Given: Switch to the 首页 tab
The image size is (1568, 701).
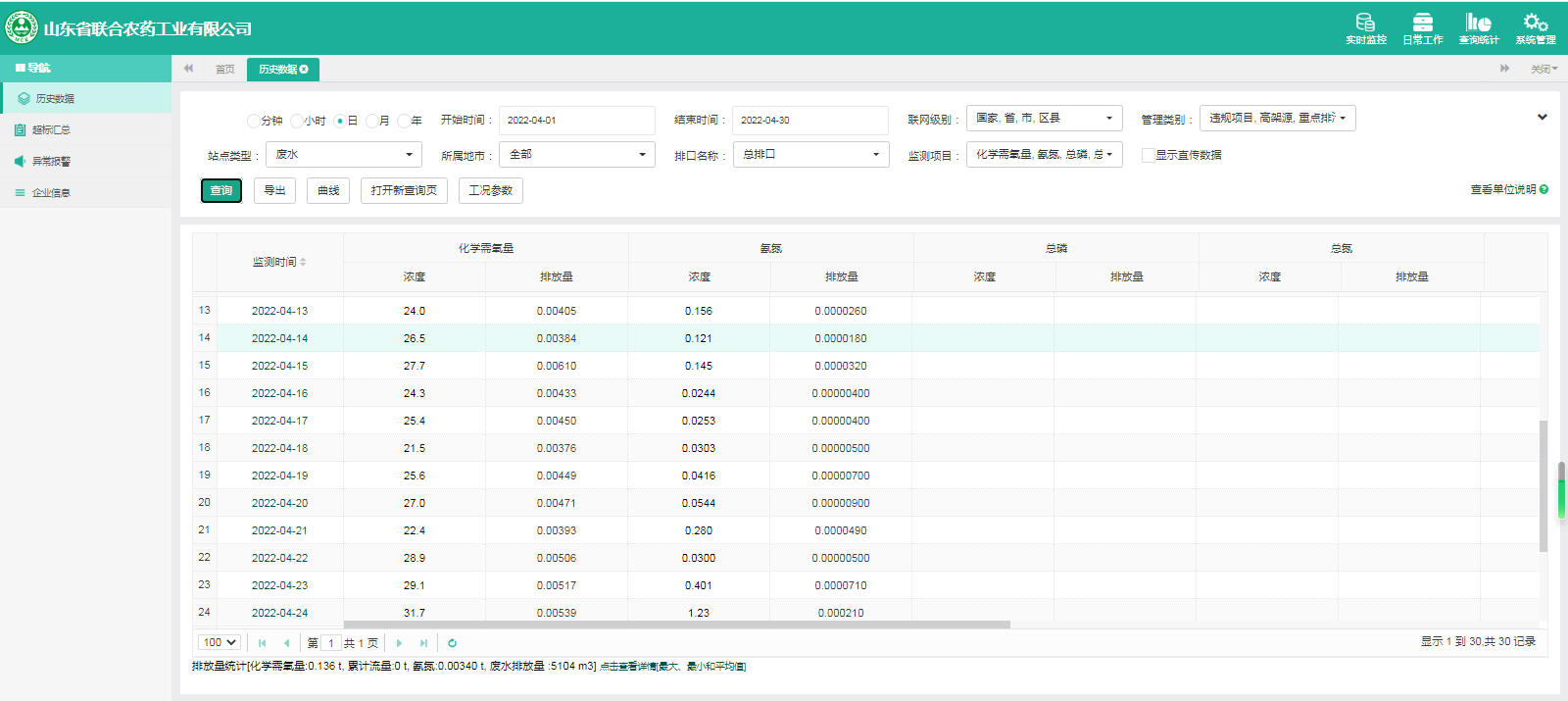Looking at the screenshot, I should coord(224,70).
